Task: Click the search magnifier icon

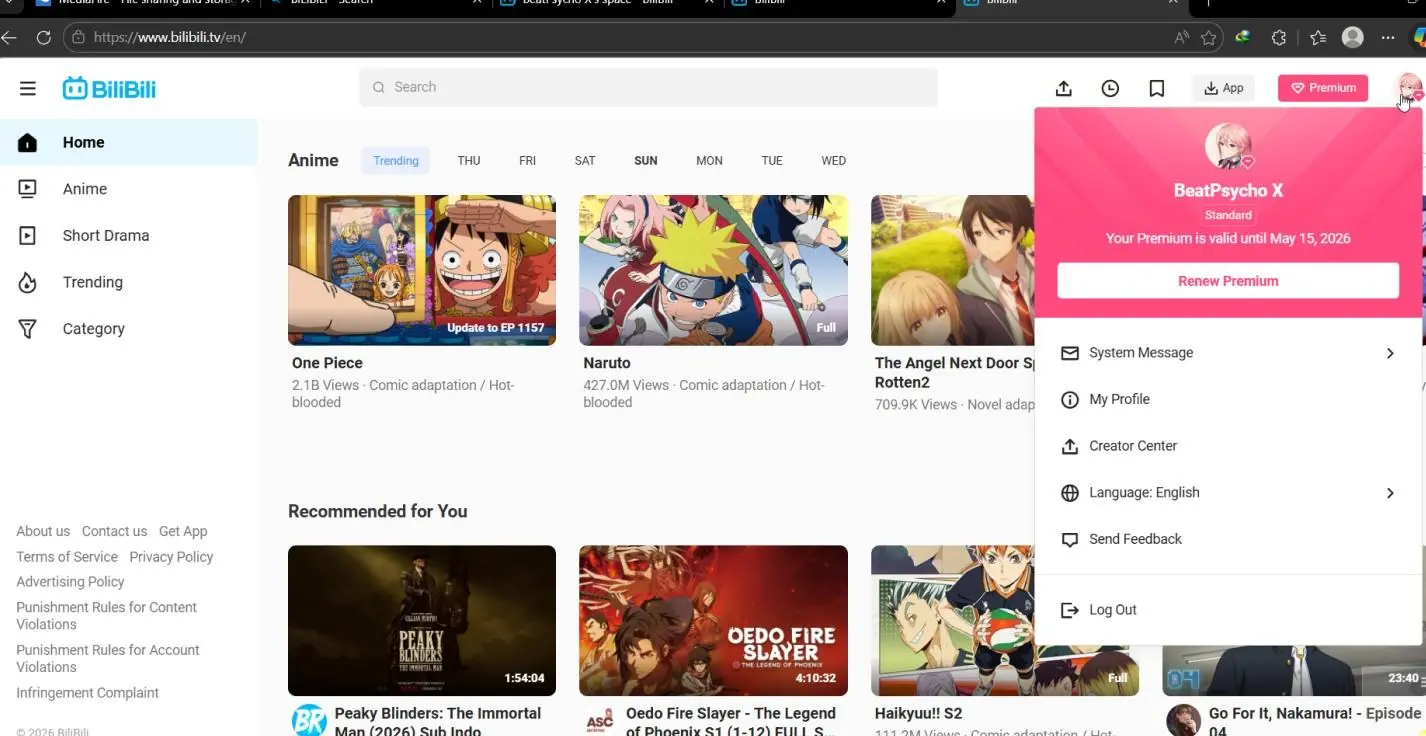Action: tap(379, 87)
